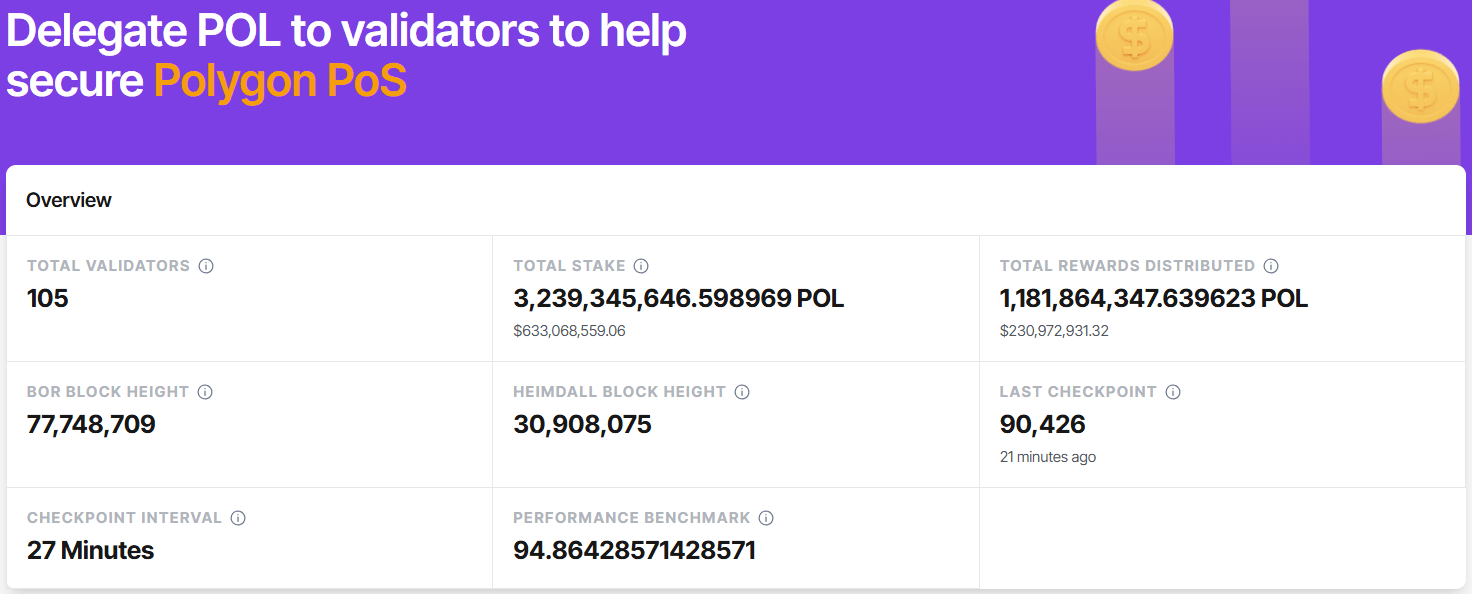1472x594 pixels.
Task: Click the Bor block height number
Action: tap(91, 424)
